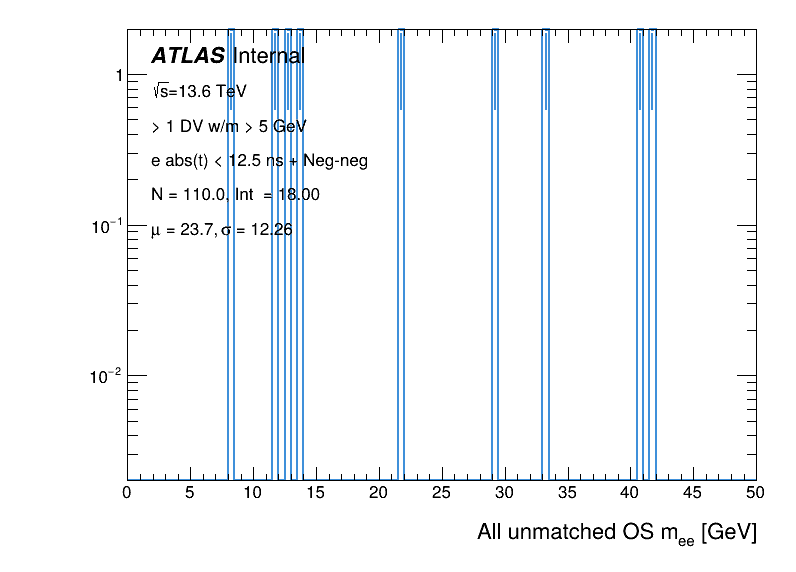796x572 pixels.
Task: Select the y-axis label 10⁻²
Action: [106, 376]
